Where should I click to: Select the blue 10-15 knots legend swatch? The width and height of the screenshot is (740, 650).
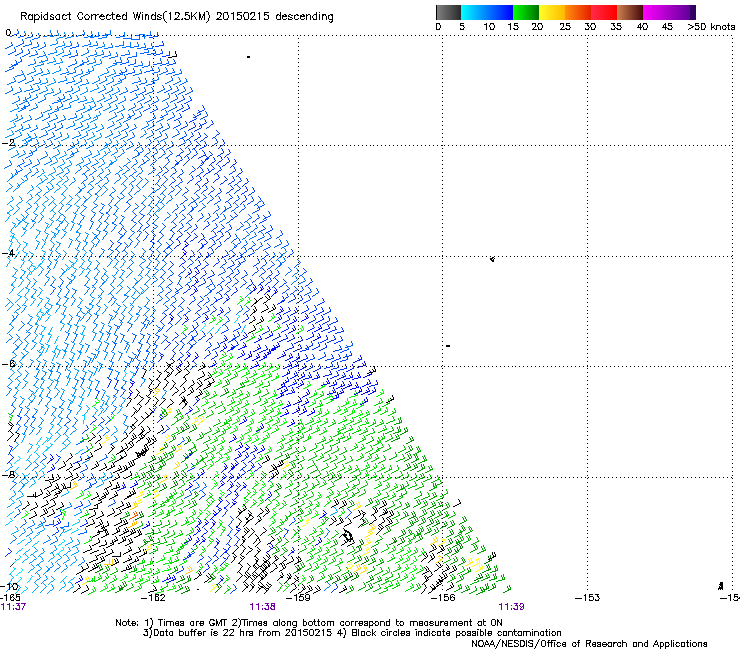tap(500, 12)
